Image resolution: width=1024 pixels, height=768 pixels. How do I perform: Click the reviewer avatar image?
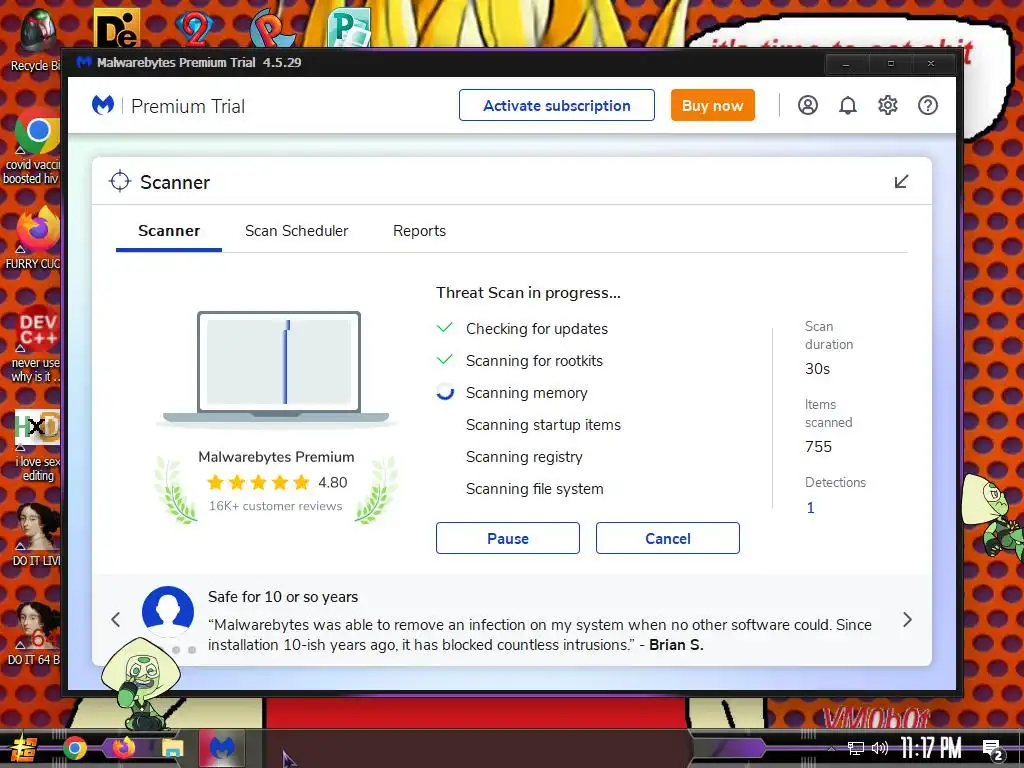click(x=168, y=611)
